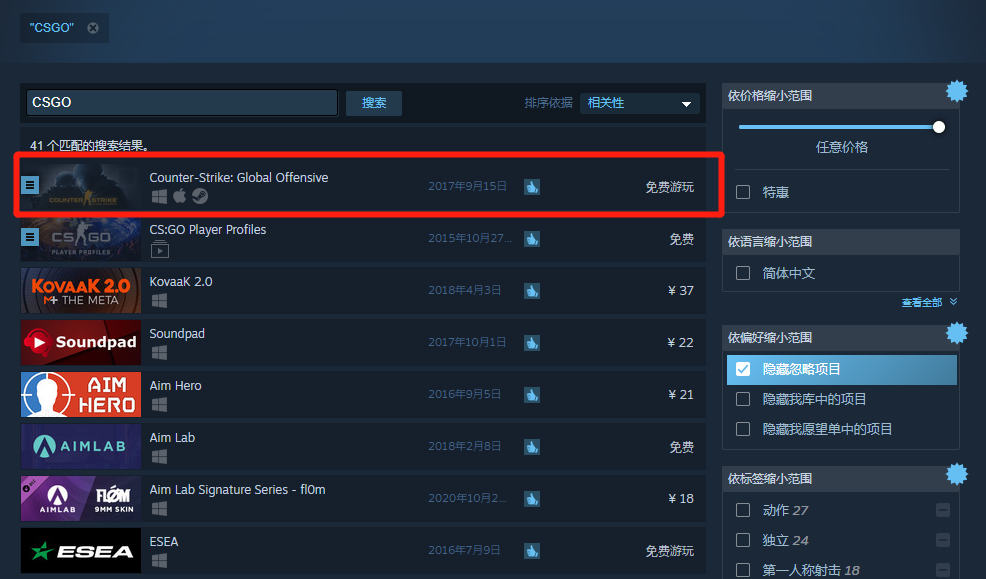Open the 相关性 sort dropdown
This screenshot has width=986, height=579.
point(639,103)
